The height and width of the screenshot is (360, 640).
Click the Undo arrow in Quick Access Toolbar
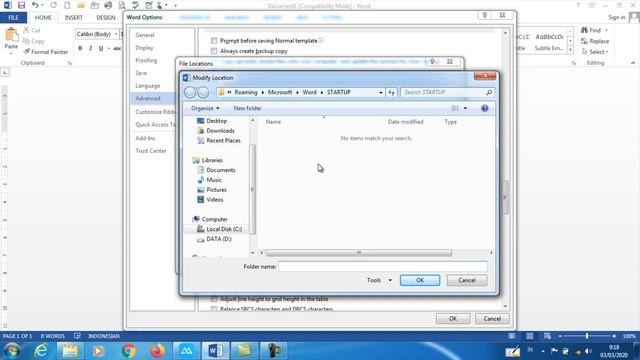(x=35, y=5)
